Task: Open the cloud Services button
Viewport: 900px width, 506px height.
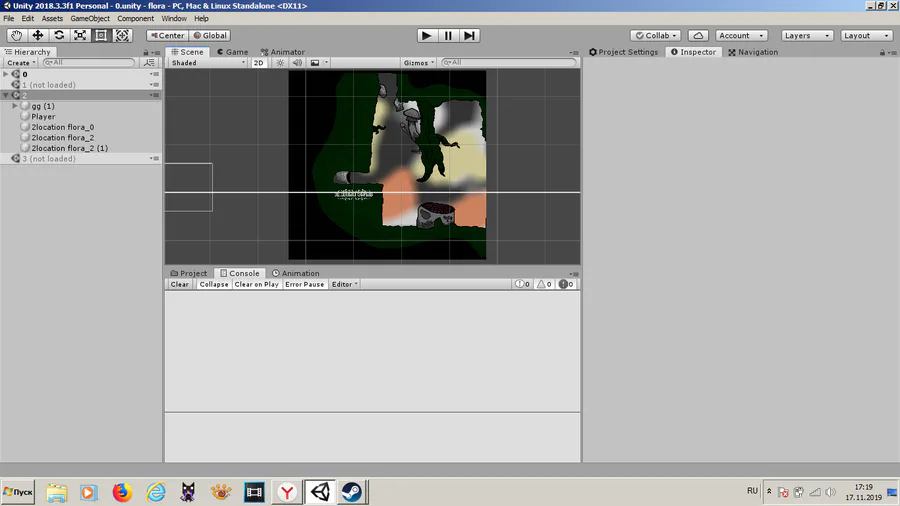Action: click(698, 36)
